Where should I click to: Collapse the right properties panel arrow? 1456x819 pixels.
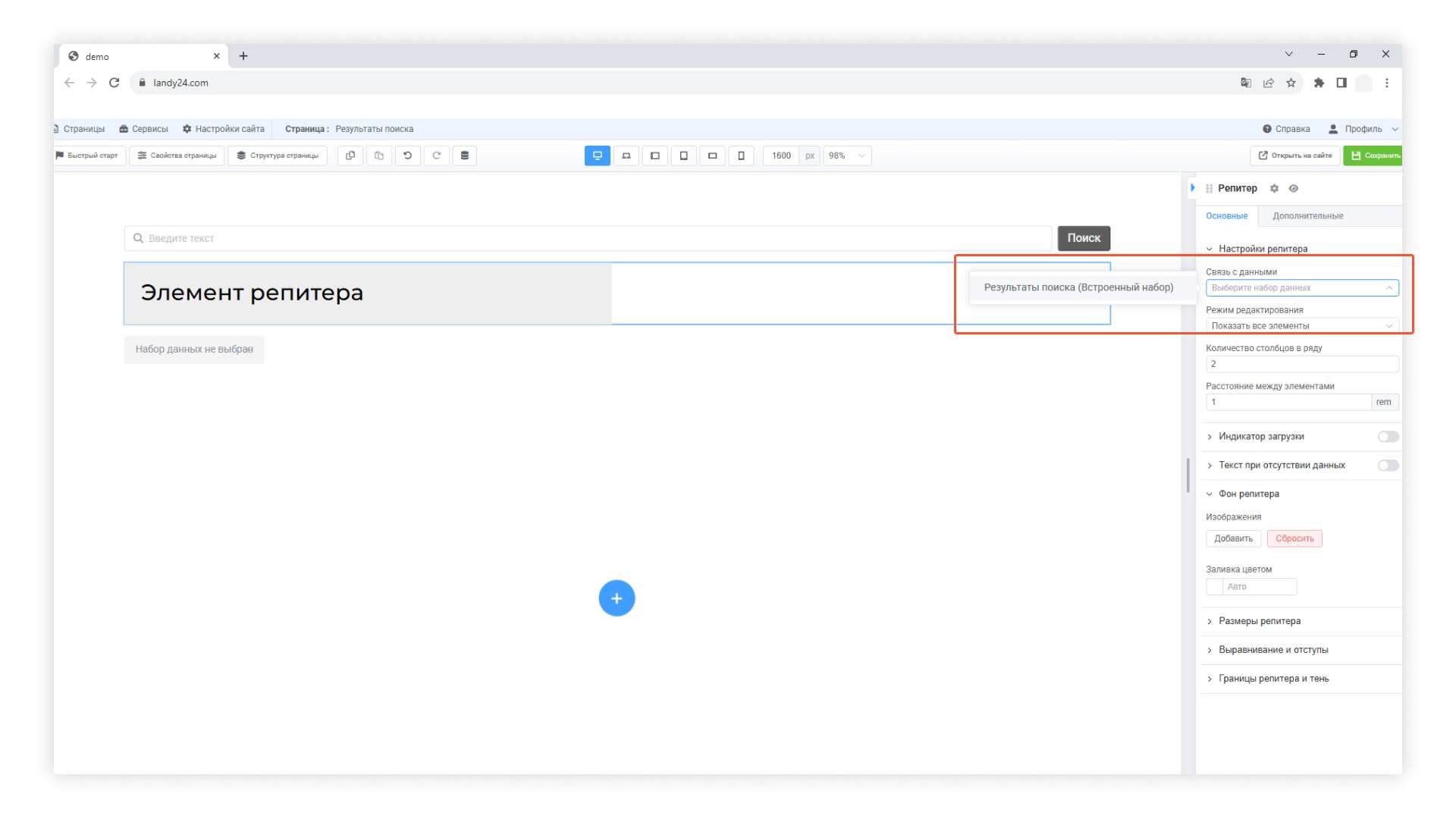[x=1193, y=187]
